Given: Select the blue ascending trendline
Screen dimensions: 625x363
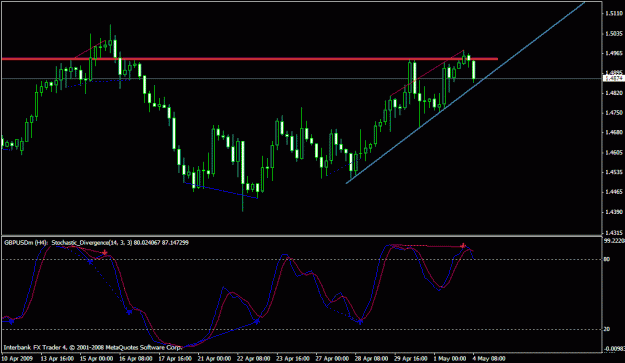Looking at the screenshot, I should click(465, 93).
